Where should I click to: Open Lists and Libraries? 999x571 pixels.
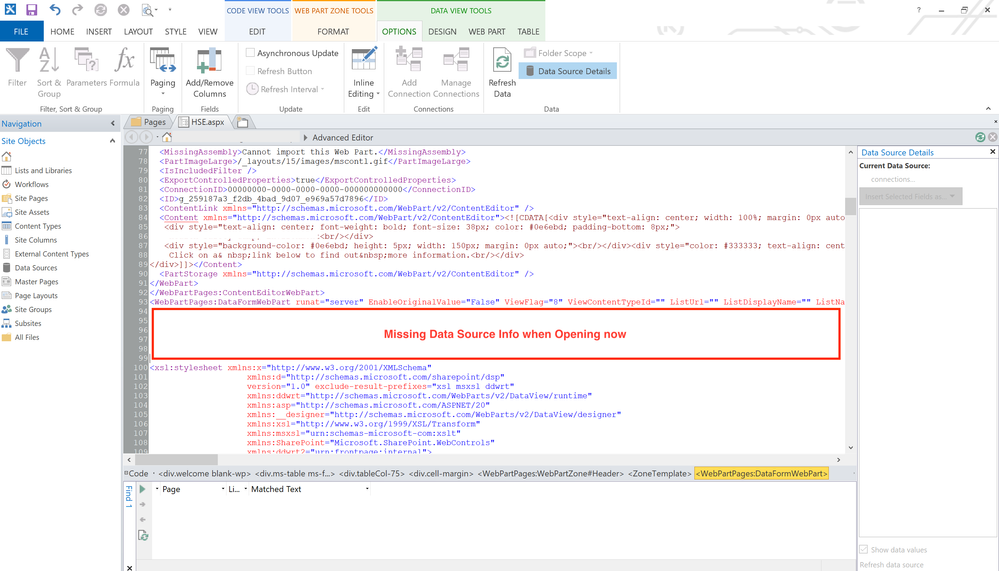click(x=37, y=170)
